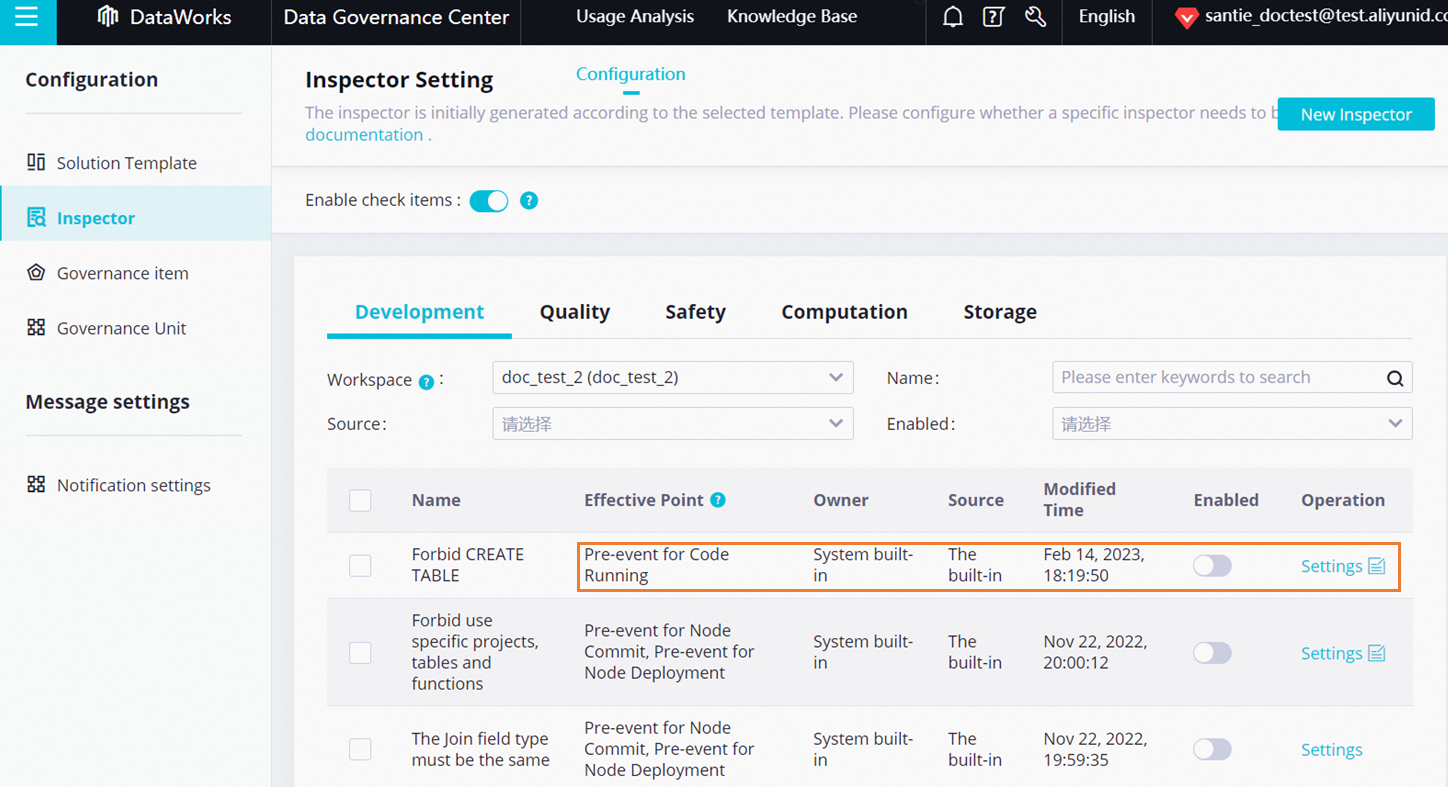Check the Forbid CREATE TABLE row checkbox
Screen dimensions: 1448x787
click(x=360, y=566)
